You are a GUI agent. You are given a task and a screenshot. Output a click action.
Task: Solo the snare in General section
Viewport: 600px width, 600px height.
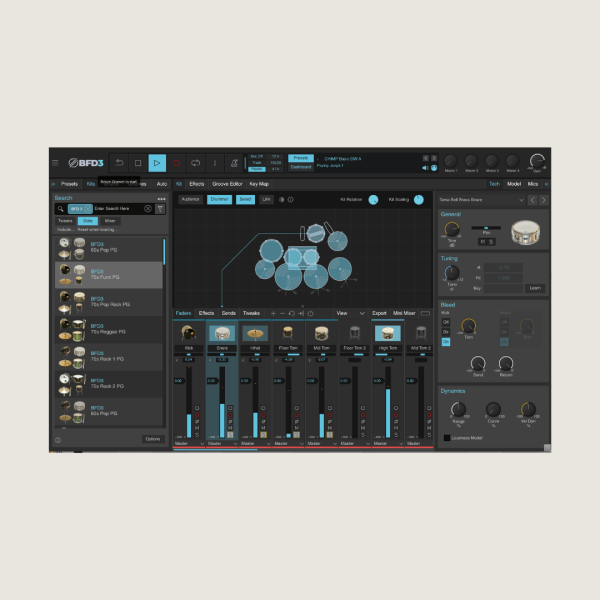pos(491,242)
